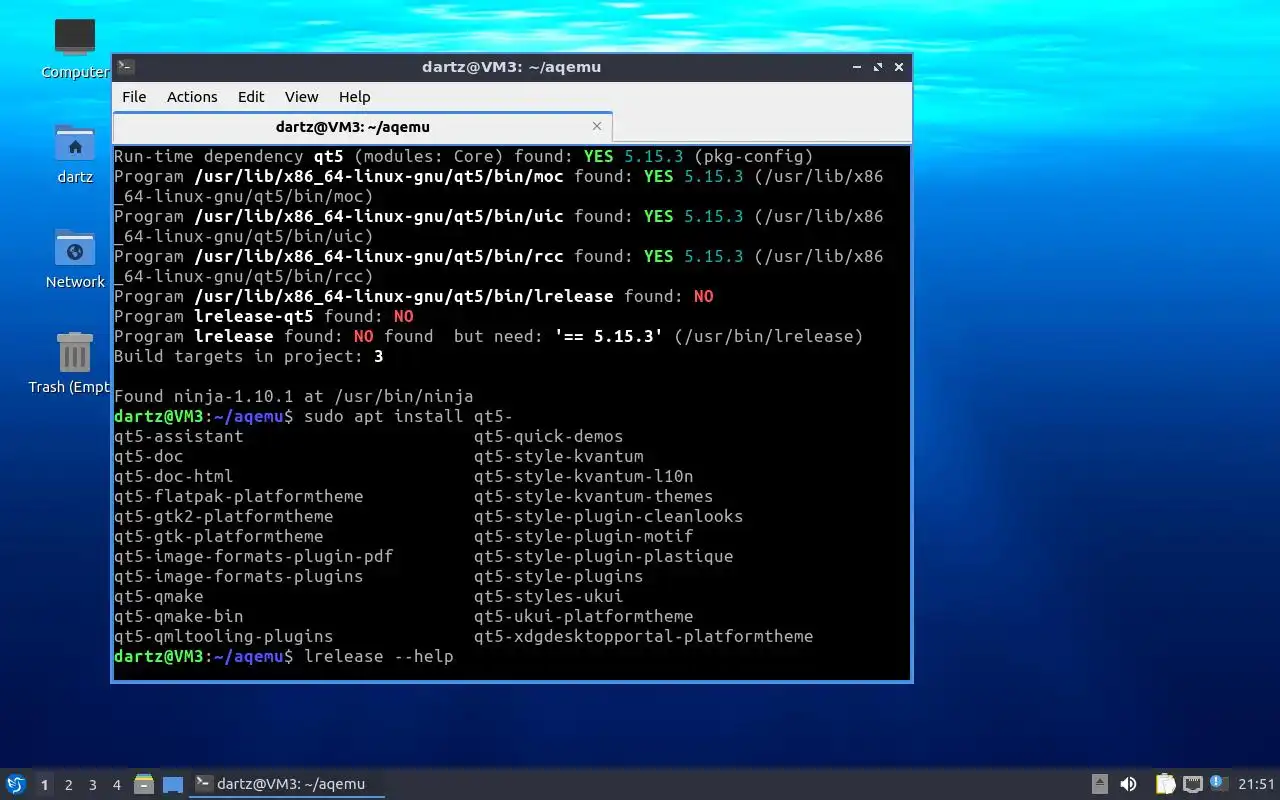Open the volume control speaker icon
This screenshot has height=800, width=1280.
click(1128, 784)
